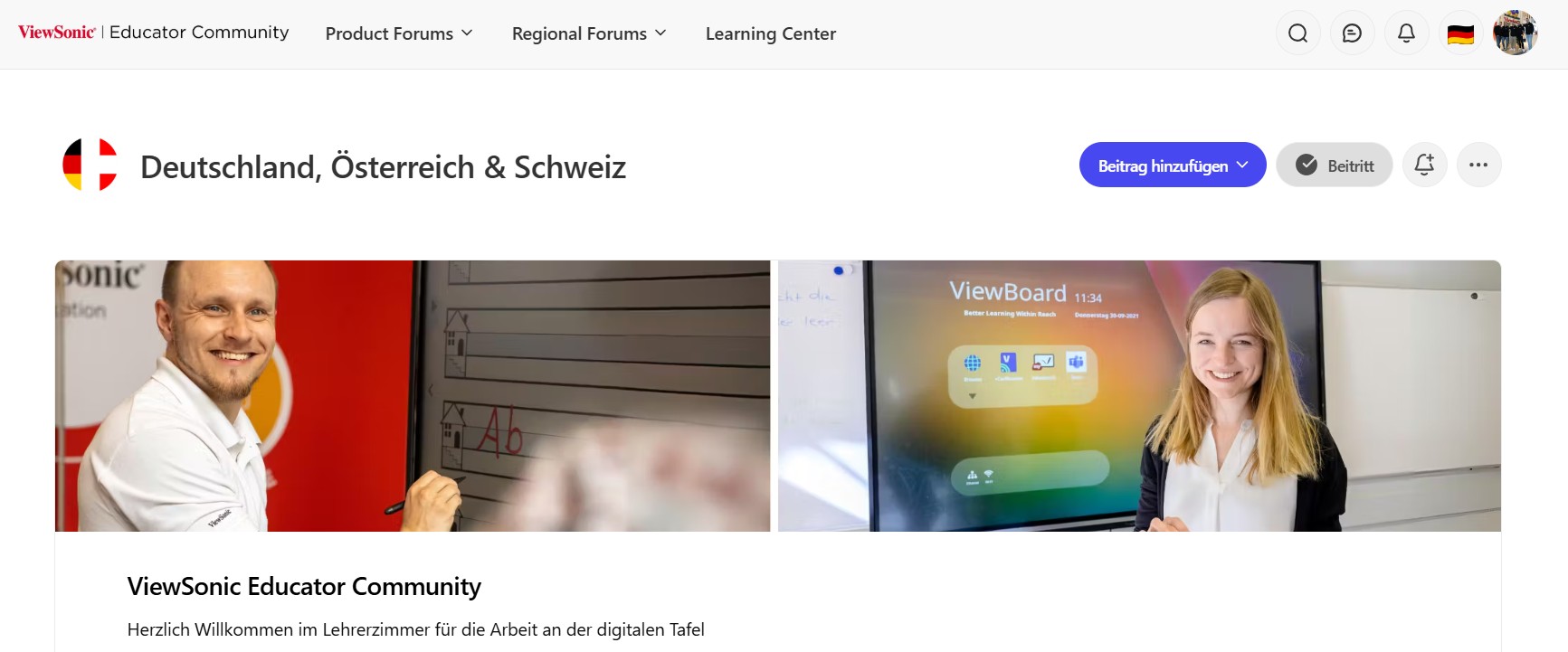This screenshot has height=652, width=1568.
Task: Click the bell-plus subscribe notification icon
Action: [1424, 165]
